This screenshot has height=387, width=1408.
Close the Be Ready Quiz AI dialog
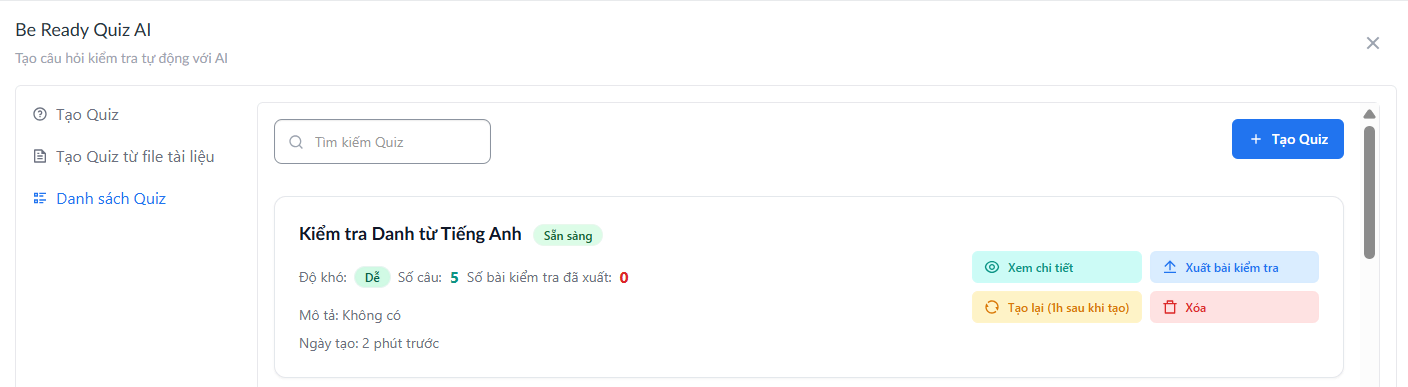point(1373,43)
